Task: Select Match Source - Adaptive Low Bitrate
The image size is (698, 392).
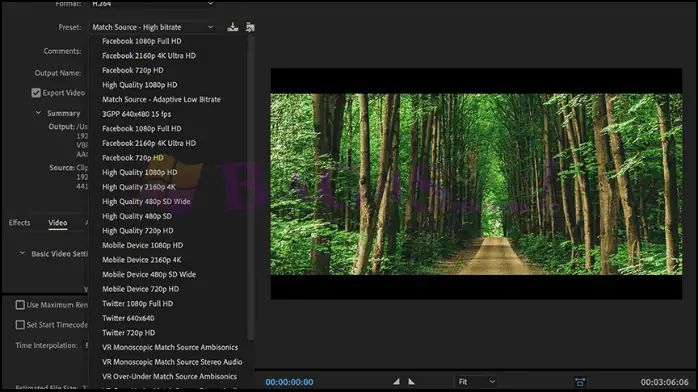Action: click(x=161, y=99)
